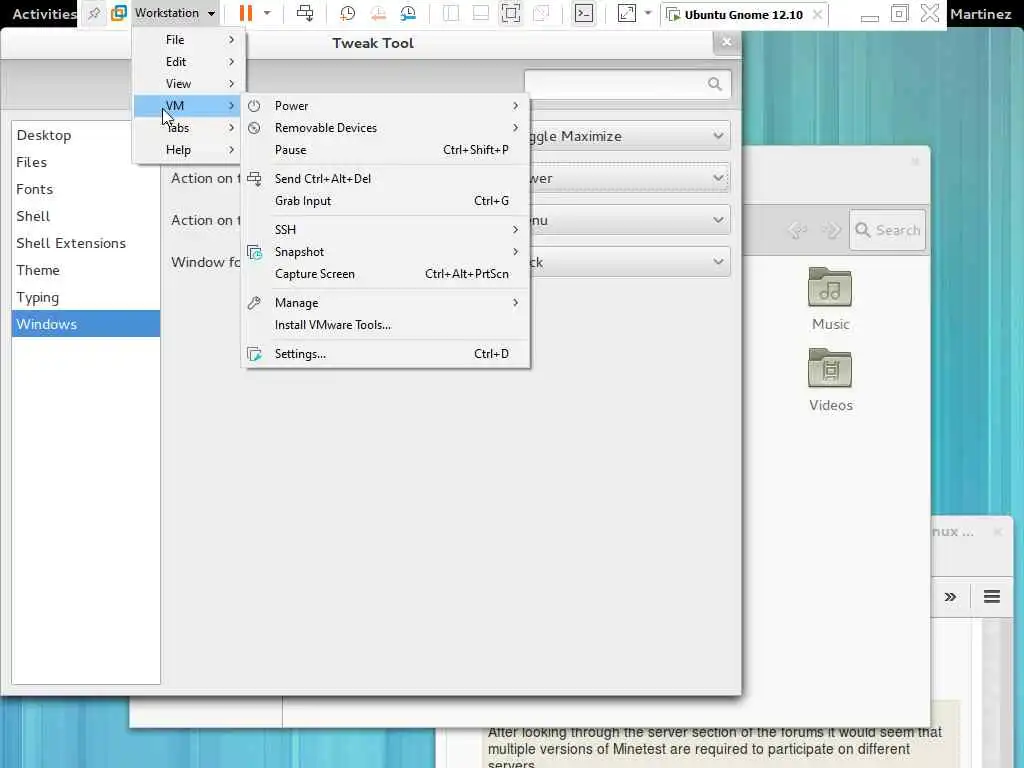The image size is (1024, 768).
Task: Open snapshot manager toolbar icon
Action: (408, 13)
